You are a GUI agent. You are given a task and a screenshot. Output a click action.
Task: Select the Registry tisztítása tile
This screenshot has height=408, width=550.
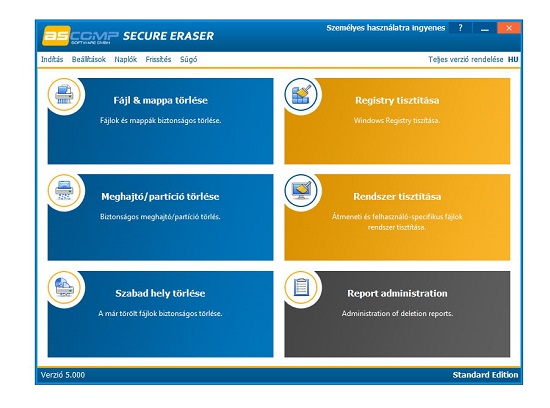(x=397, y=121)
